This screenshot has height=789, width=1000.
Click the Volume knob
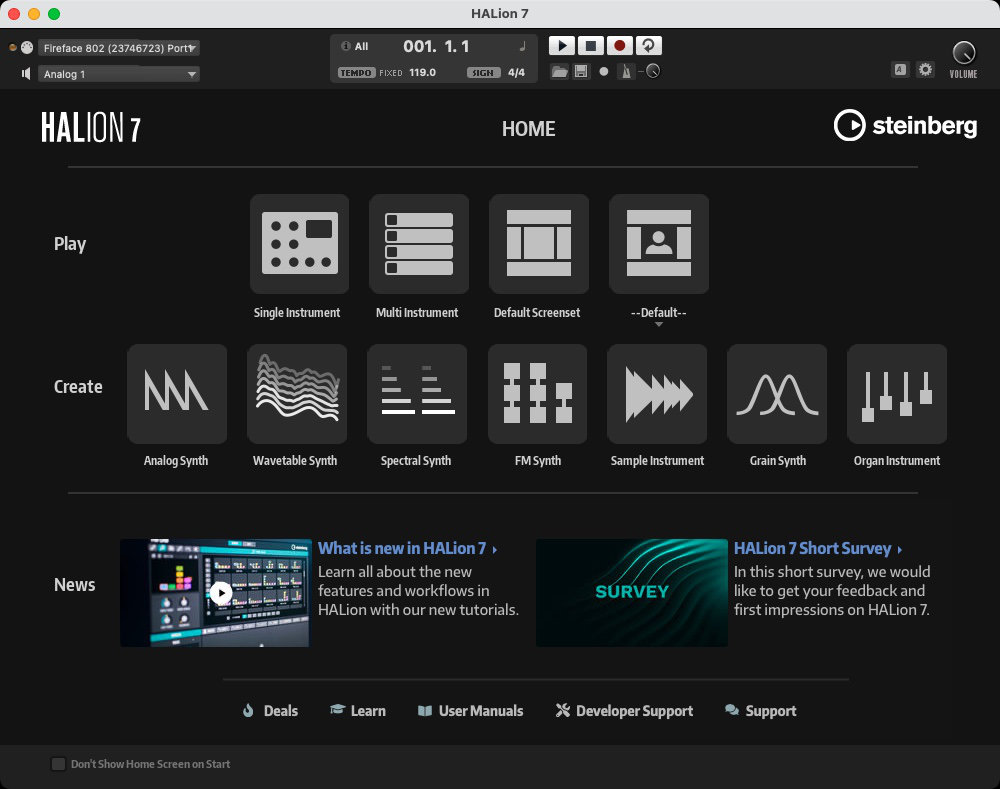pos(963,53)
